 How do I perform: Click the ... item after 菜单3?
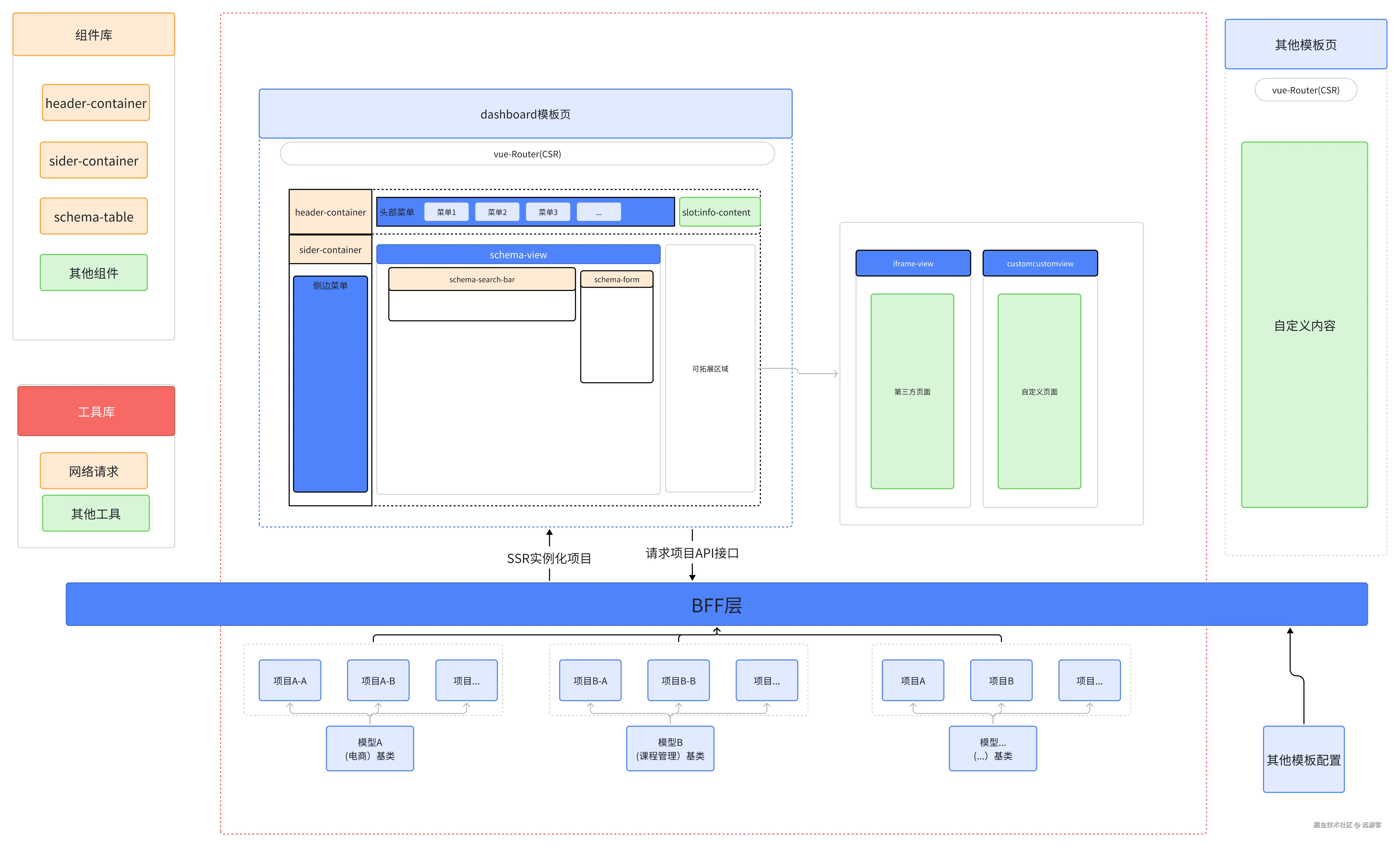(599, 212)
